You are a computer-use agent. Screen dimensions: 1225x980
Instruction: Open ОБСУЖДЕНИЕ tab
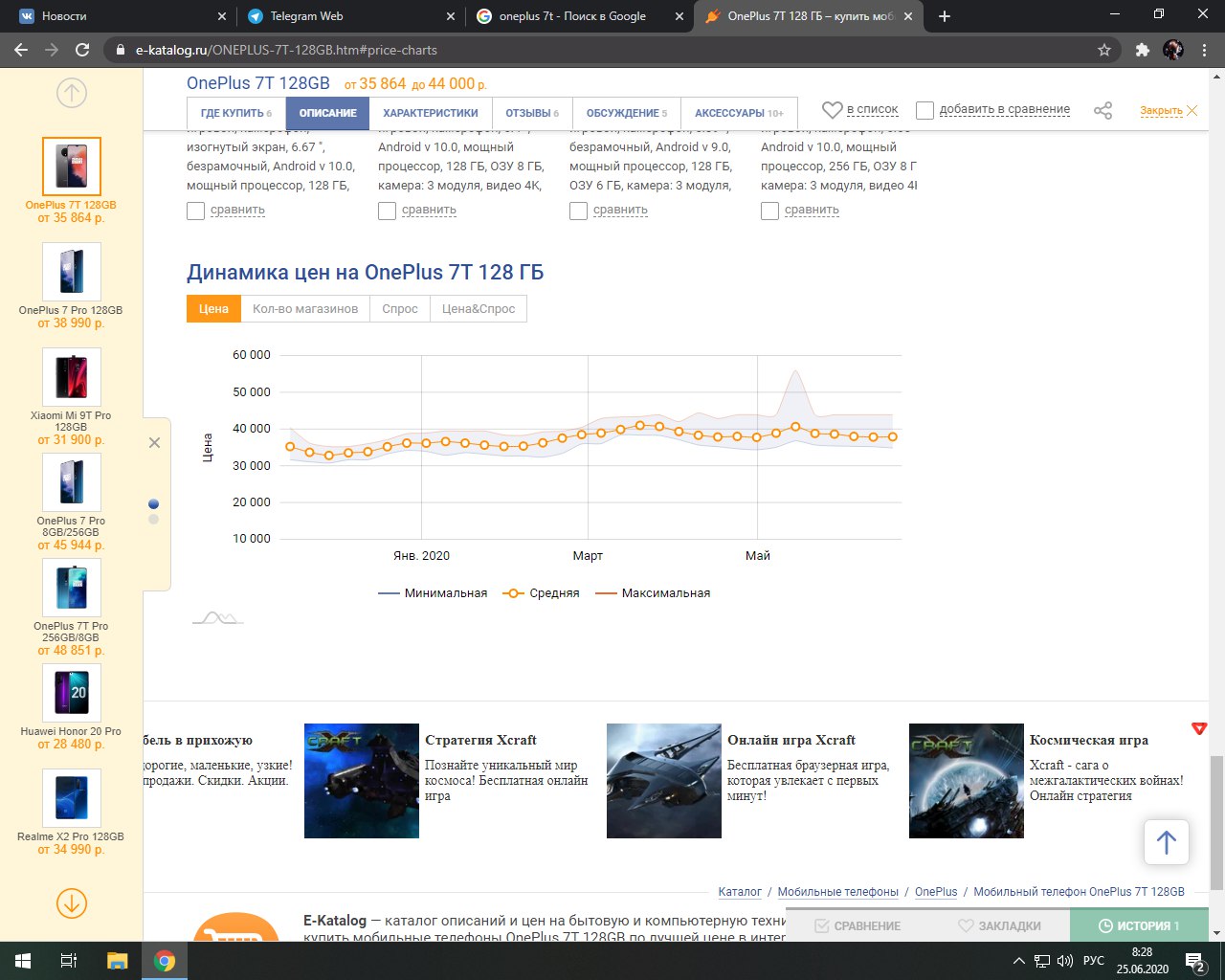tap(627, 113)
